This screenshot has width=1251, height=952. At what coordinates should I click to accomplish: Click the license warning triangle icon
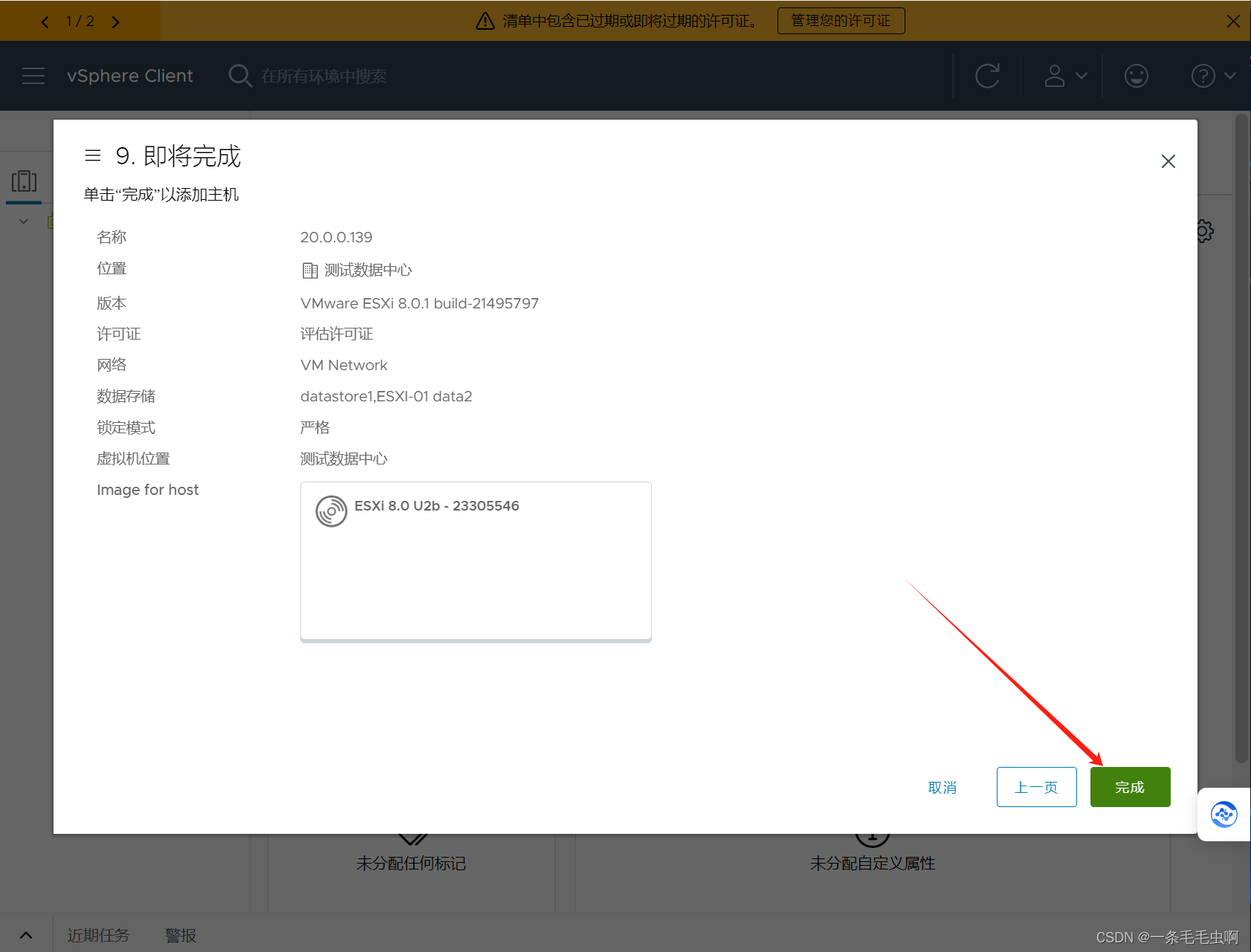485,21
